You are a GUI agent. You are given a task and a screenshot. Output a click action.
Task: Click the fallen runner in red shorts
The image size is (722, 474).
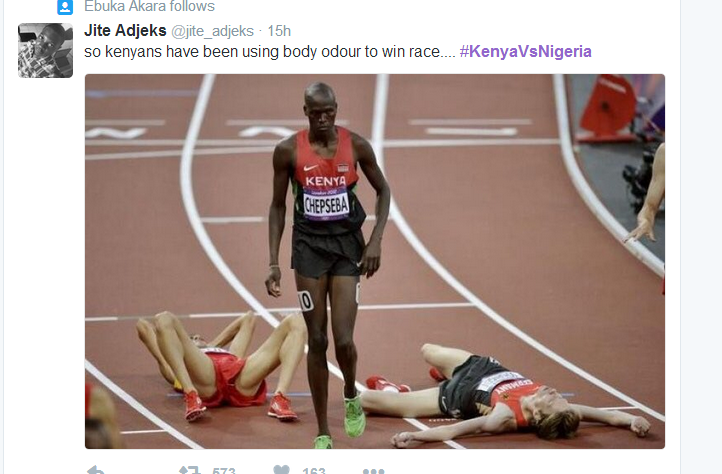(221, 364)
